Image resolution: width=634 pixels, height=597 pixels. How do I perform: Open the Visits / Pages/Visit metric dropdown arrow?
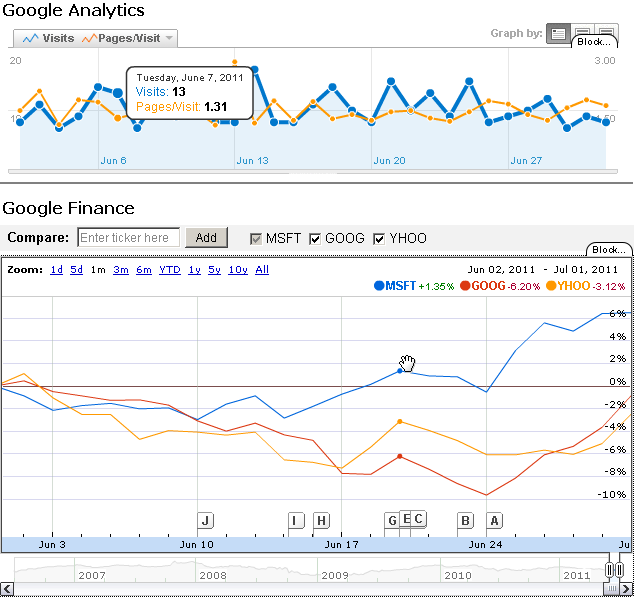[x=169, y=38]
